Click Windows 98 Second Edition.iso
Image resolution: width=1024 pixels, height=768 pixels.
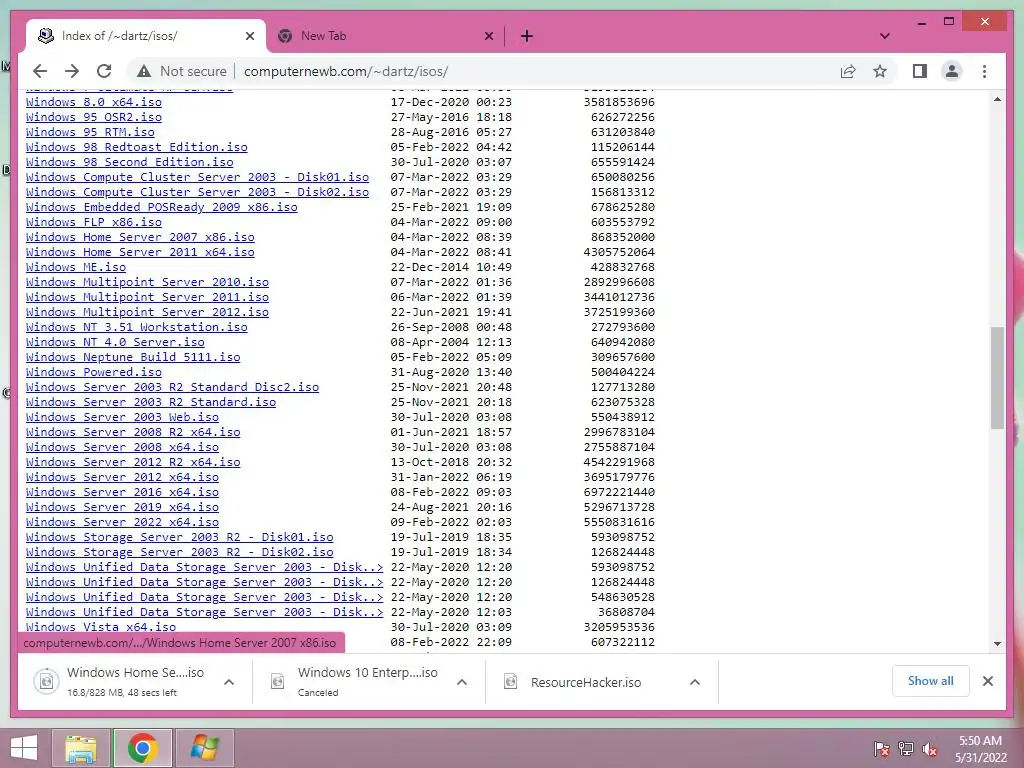click(129, 163)
